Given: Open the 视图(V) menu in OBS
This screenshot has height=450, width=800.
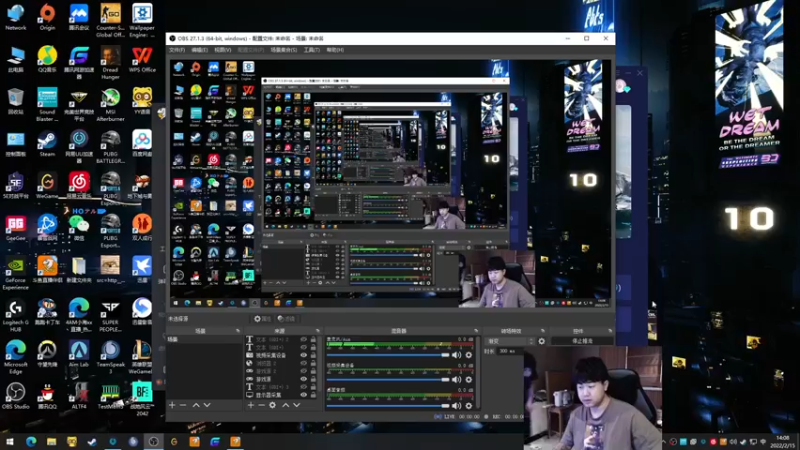Looking at the screenshot, I should pyautogui.click(x=222, y=50).
